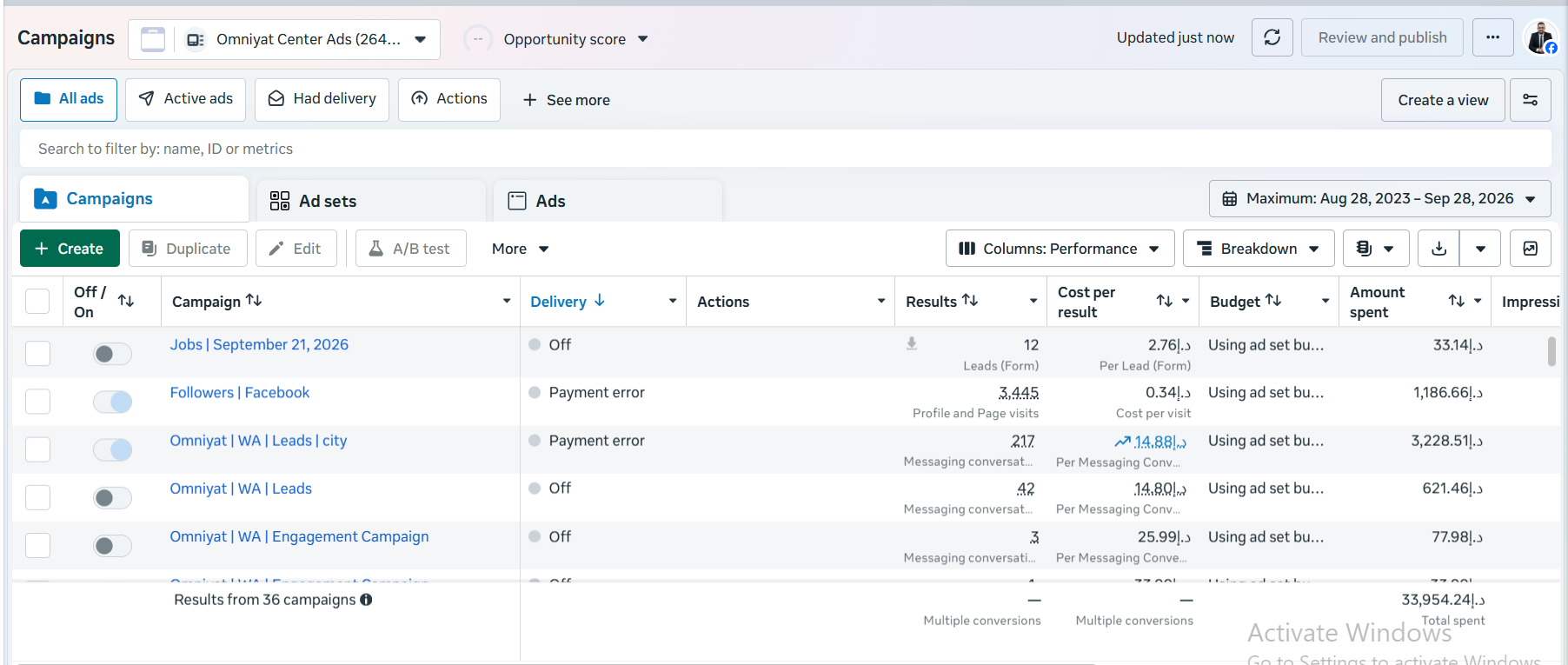
Task: Click See more views
Action: pyautogui.click(x=566, y=100)
